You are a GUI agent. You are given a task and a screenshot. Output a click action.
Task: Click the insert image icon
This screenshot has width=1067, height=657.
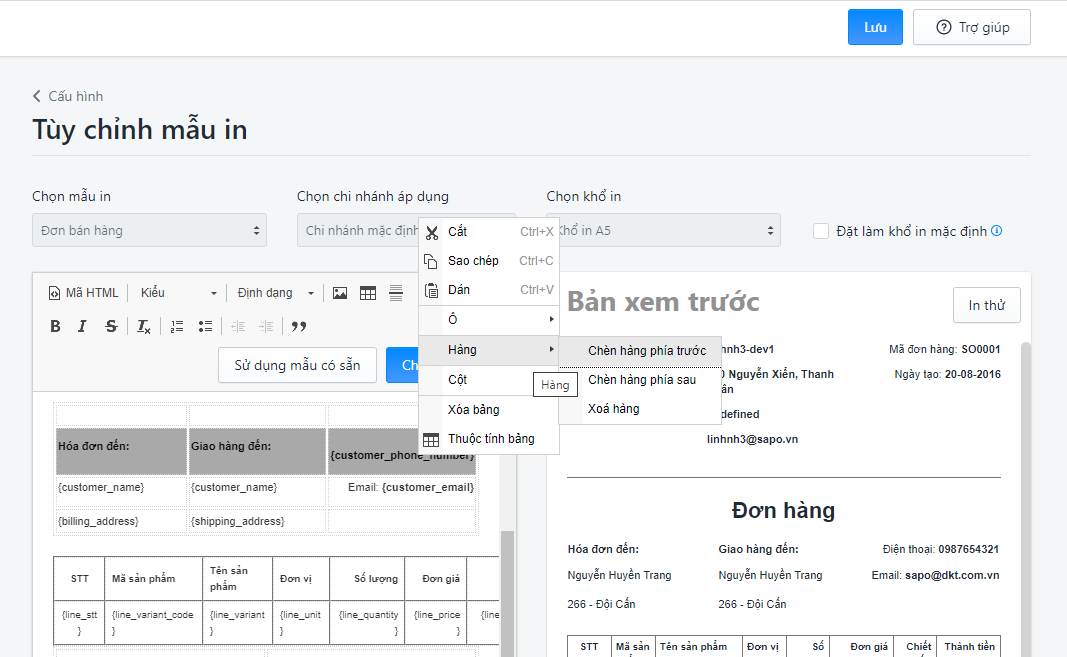pos(340,293)
